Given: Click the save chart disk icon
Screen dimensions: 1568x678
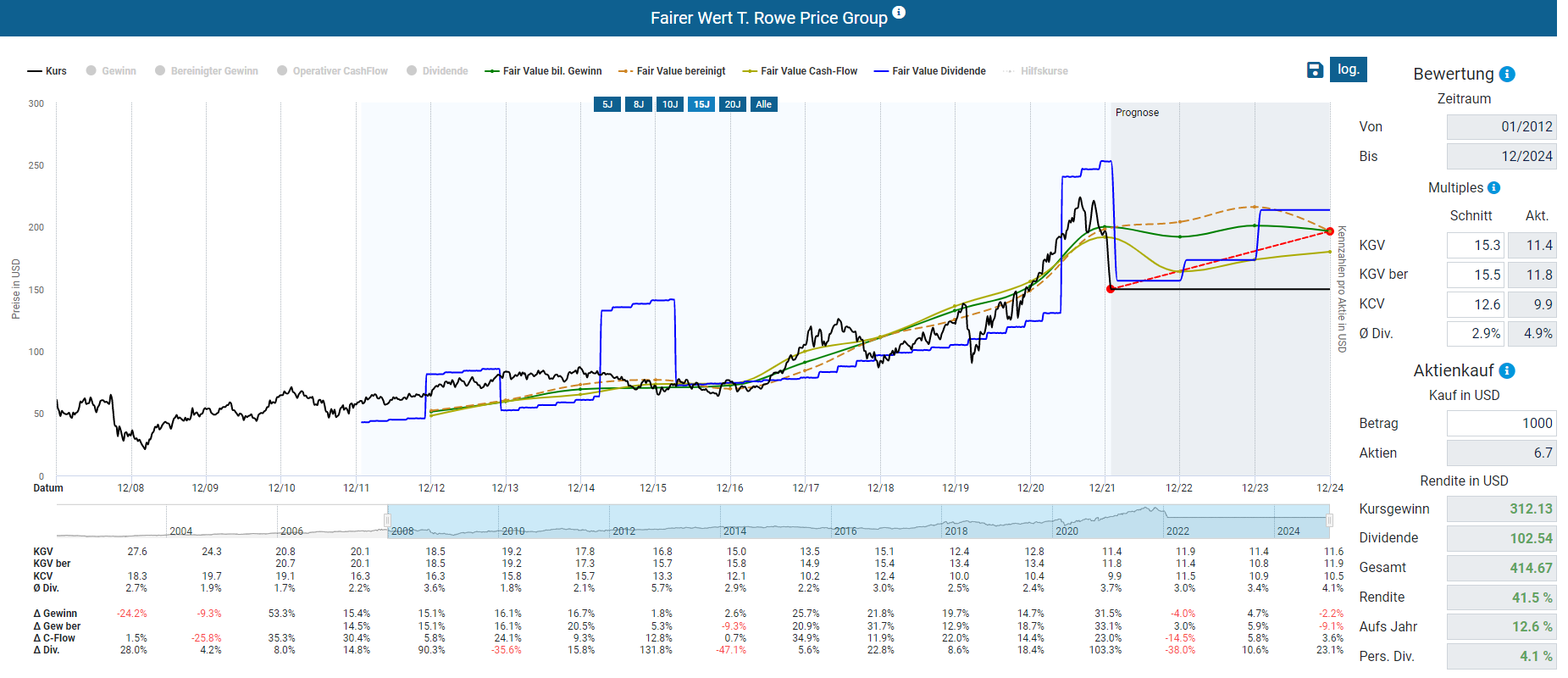Looking at the screenshot, I should (x=1315, y=70).
